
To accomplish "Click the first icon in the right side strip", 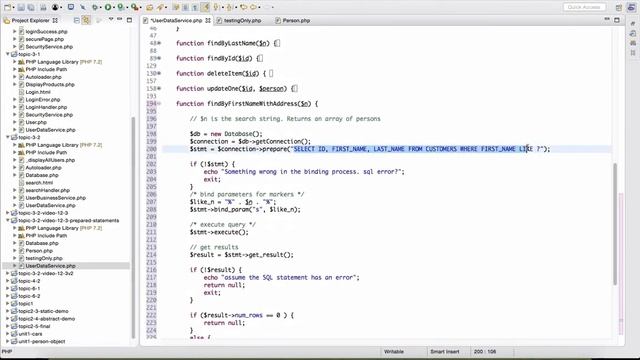I will [633, 24].
